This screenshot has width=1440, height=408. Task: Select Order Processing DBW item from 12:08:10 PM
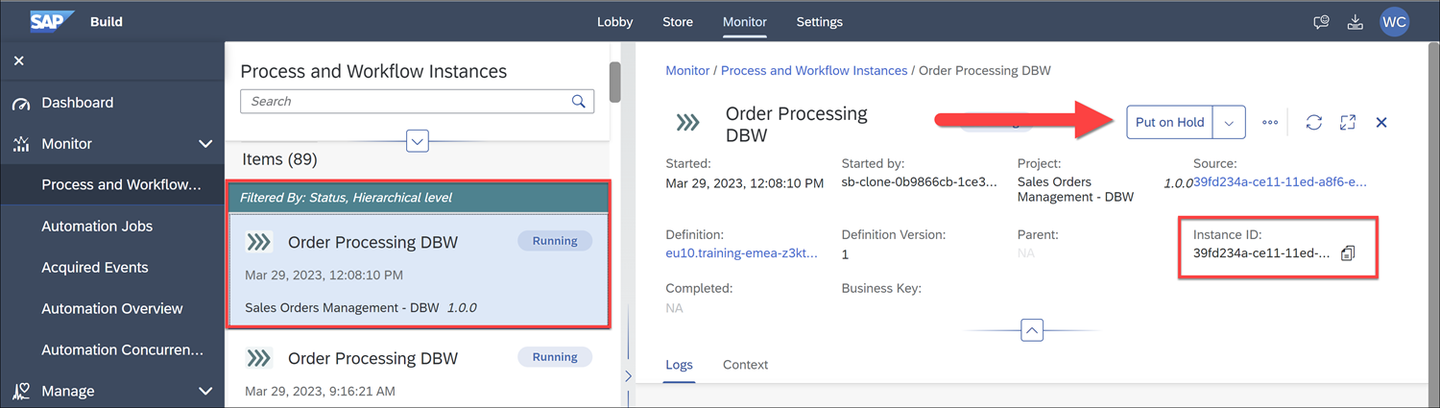(x=418, y=270)
